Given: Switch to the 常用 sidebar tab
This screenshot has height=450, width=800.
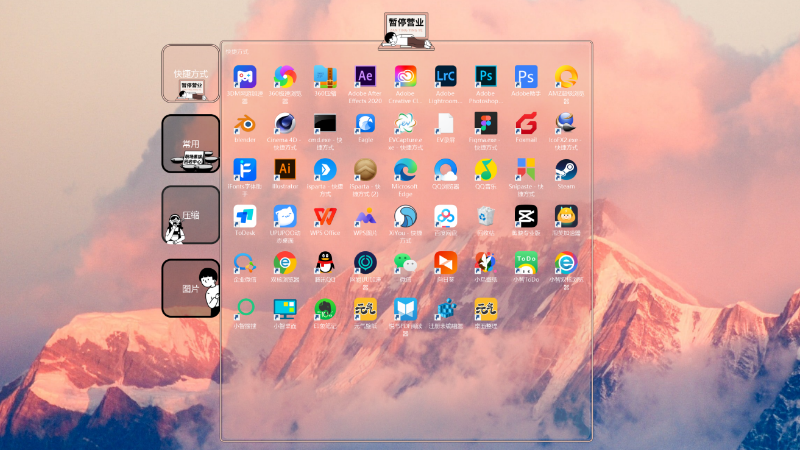Looking at the screenshot, I should coord(190,144).
